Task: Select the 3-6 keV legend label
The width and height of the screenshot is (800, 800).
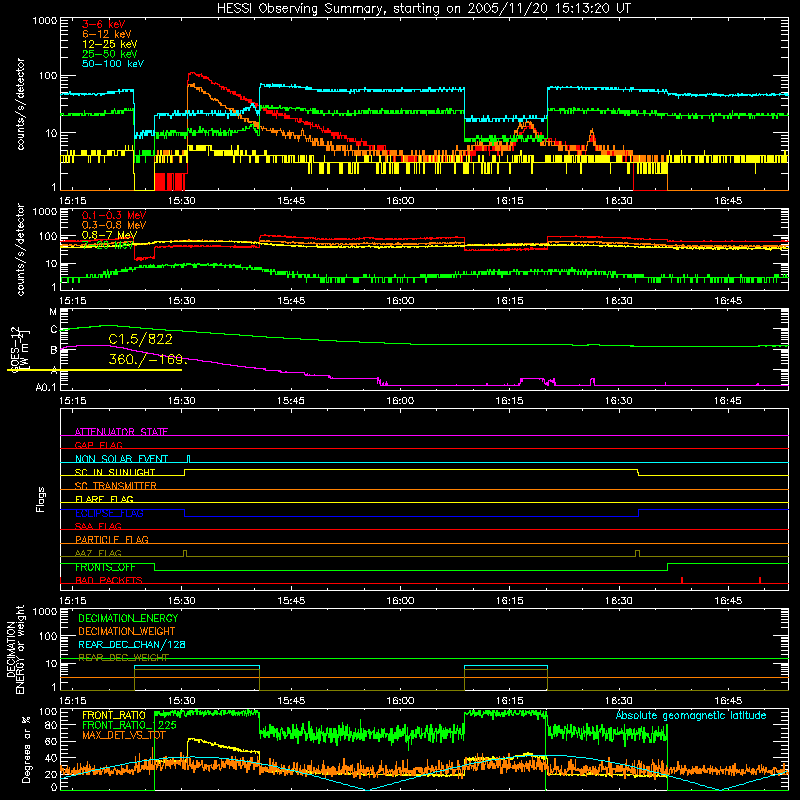Action: [104, 24]
